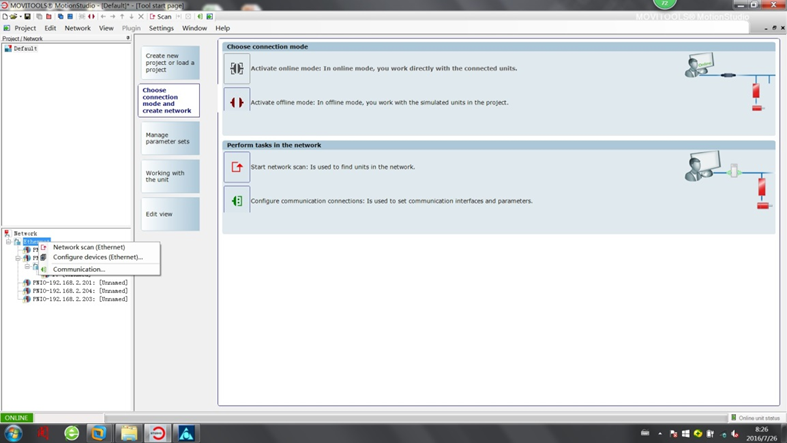Viewport: 787px width, 443px height.
Task: Select device PNIO-192.168.2.204 in the tree
Action: pyautogui.click(x=79, y=291)
